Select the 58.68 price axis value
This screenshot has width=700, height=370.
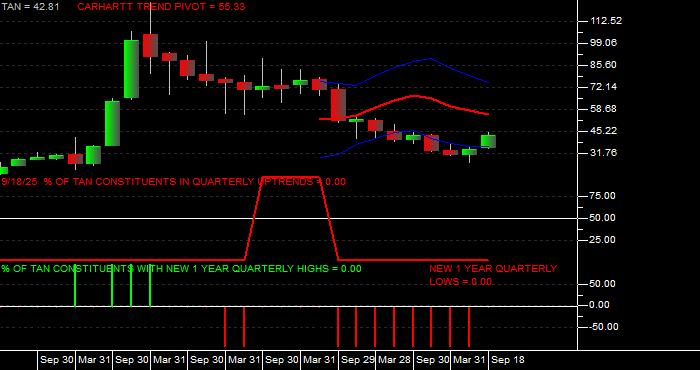(x=604, y=109)
